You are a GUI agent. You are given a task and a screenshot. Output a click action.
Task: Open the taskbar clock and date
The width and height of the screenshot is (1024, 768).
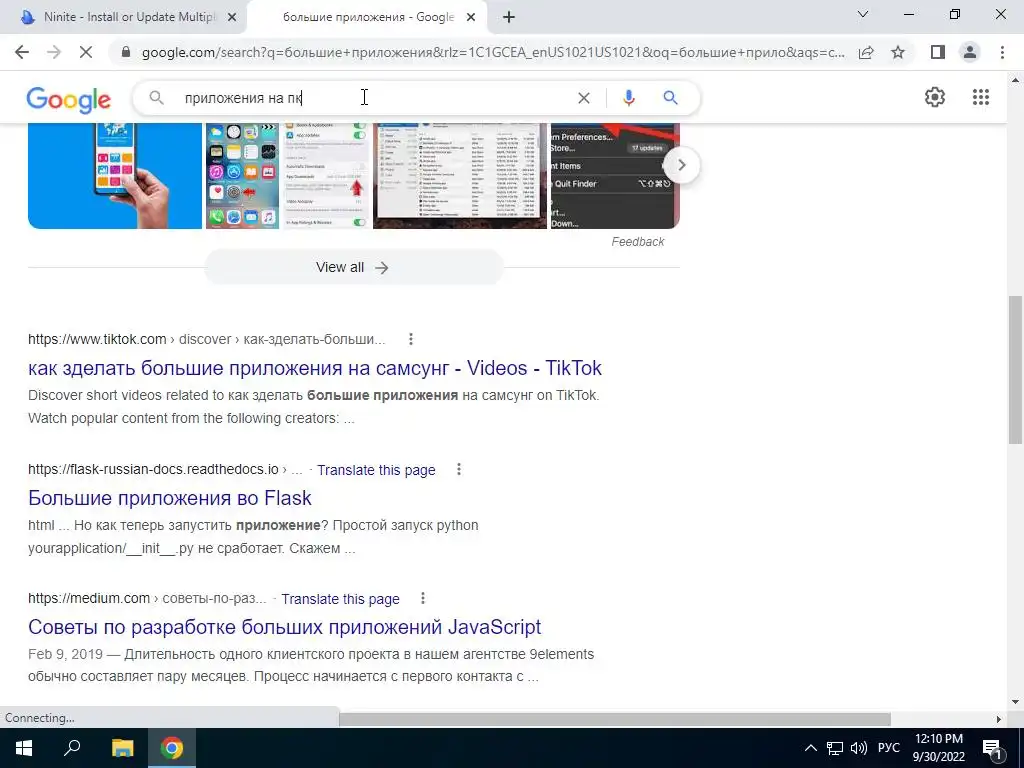tap(938, 748)
